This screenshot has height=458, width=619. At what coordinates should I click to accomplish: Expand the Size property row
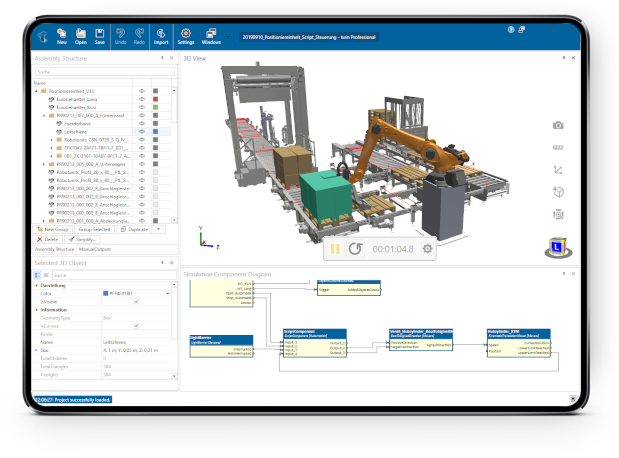click(x=37, y=350)
